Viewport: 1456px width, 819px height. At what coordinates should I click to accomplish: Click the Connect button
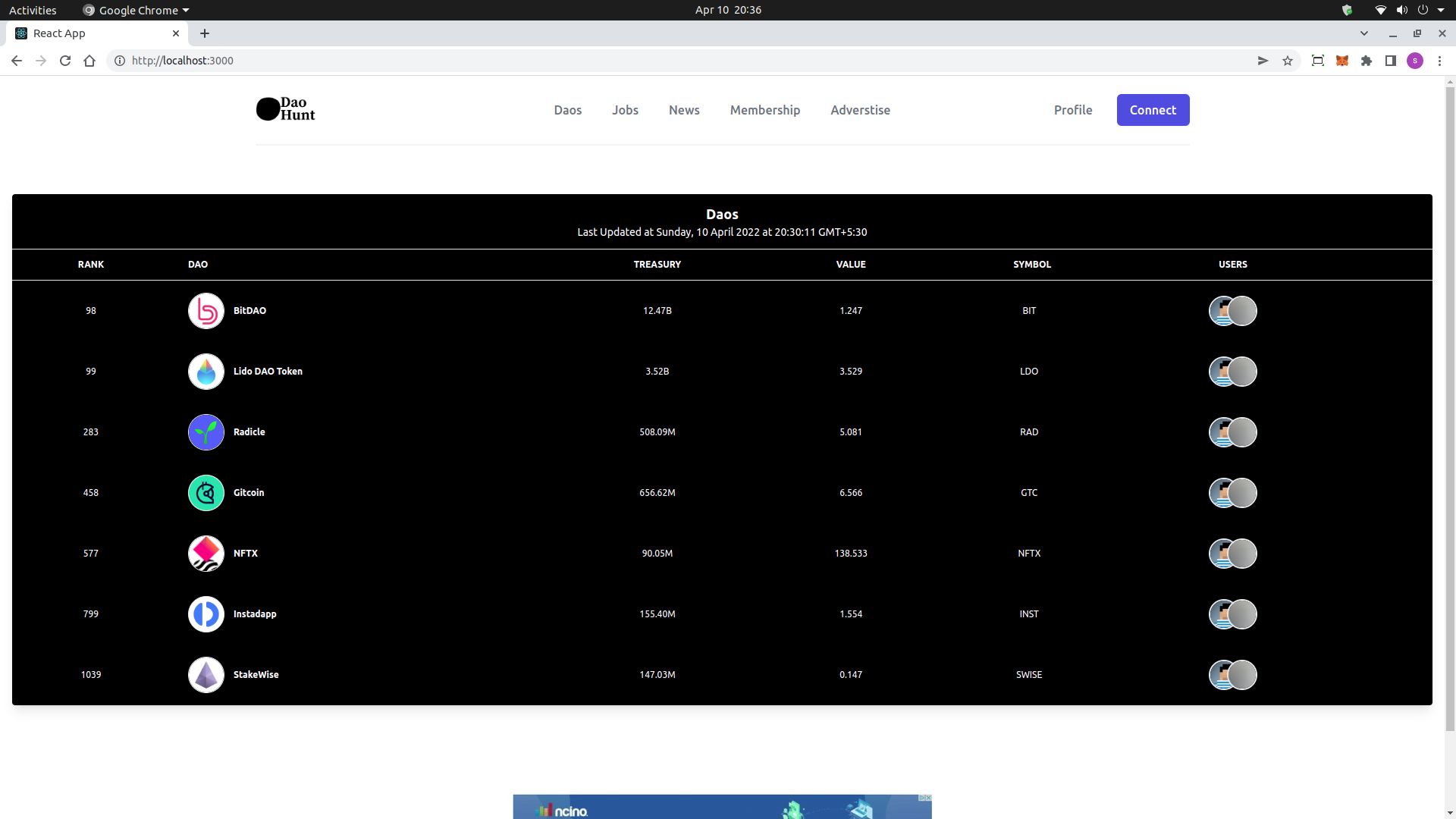(1153, 110)
